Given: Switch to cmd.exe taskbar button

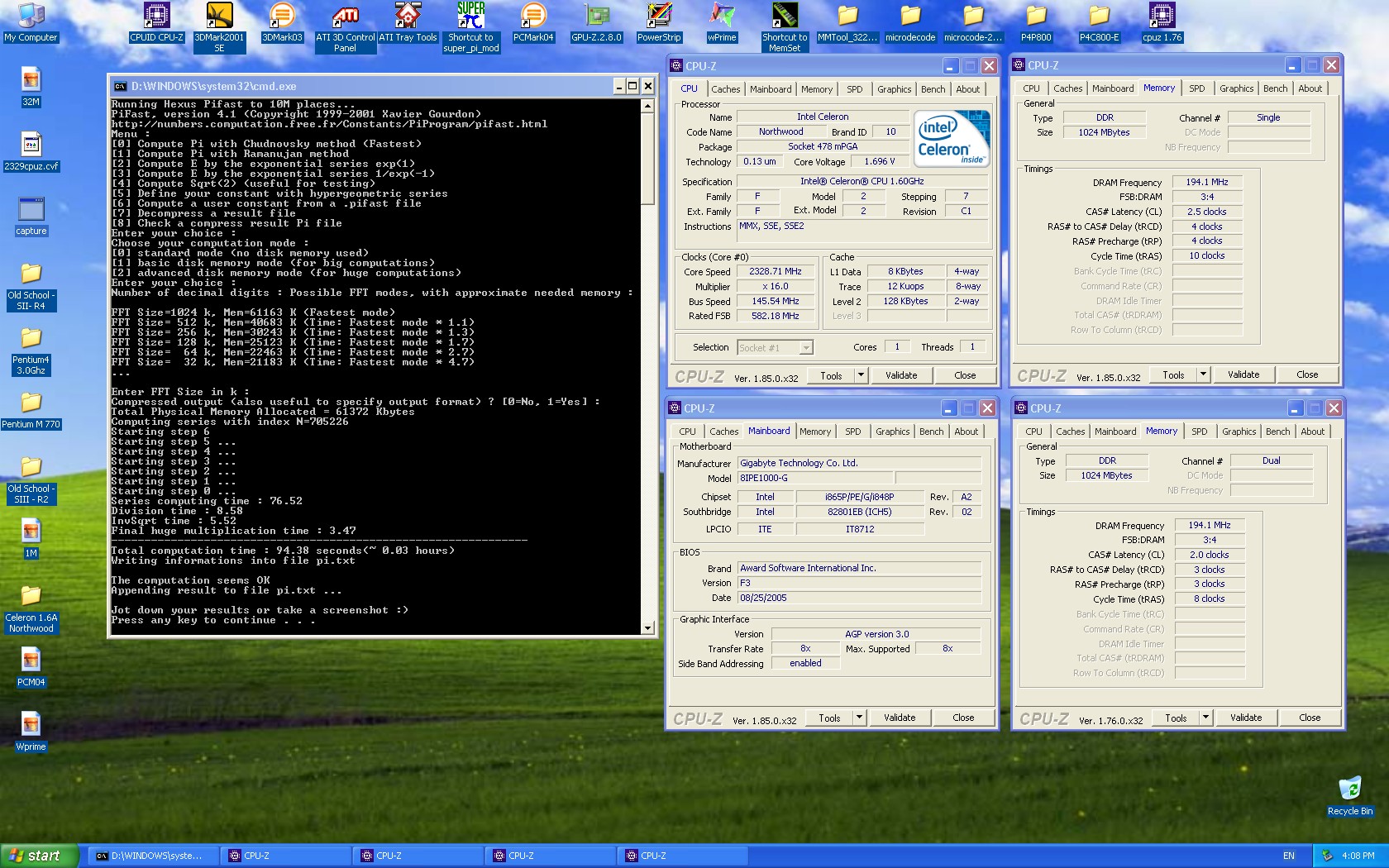Looking at the screenshot, I should coord(153,856).
